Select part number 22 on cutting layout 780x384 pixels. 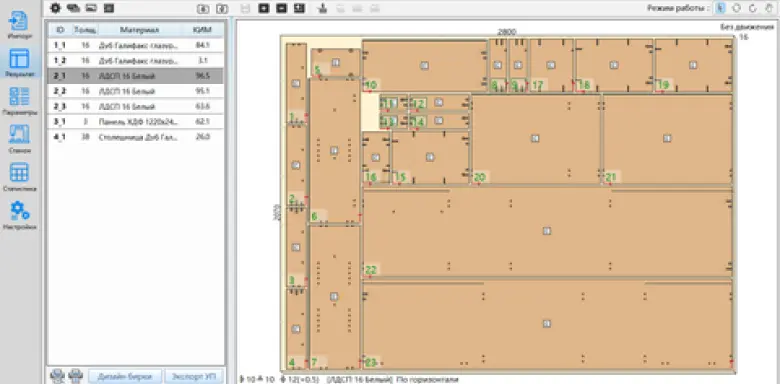click(371, 270)
